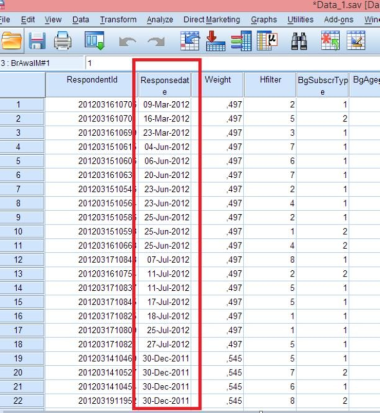This screenshot has width=380, height=413.
Task: Select row number 12 header
Action: coord(22,259)
